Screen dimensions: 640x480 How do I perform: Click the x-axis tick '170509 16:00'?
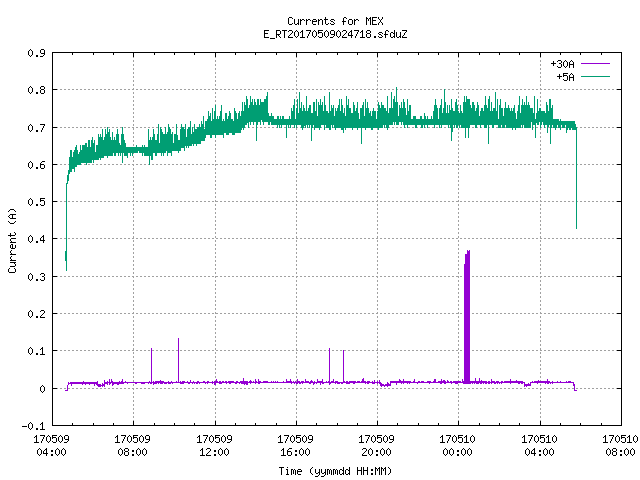pyautogui.click(x=295, y=446)
